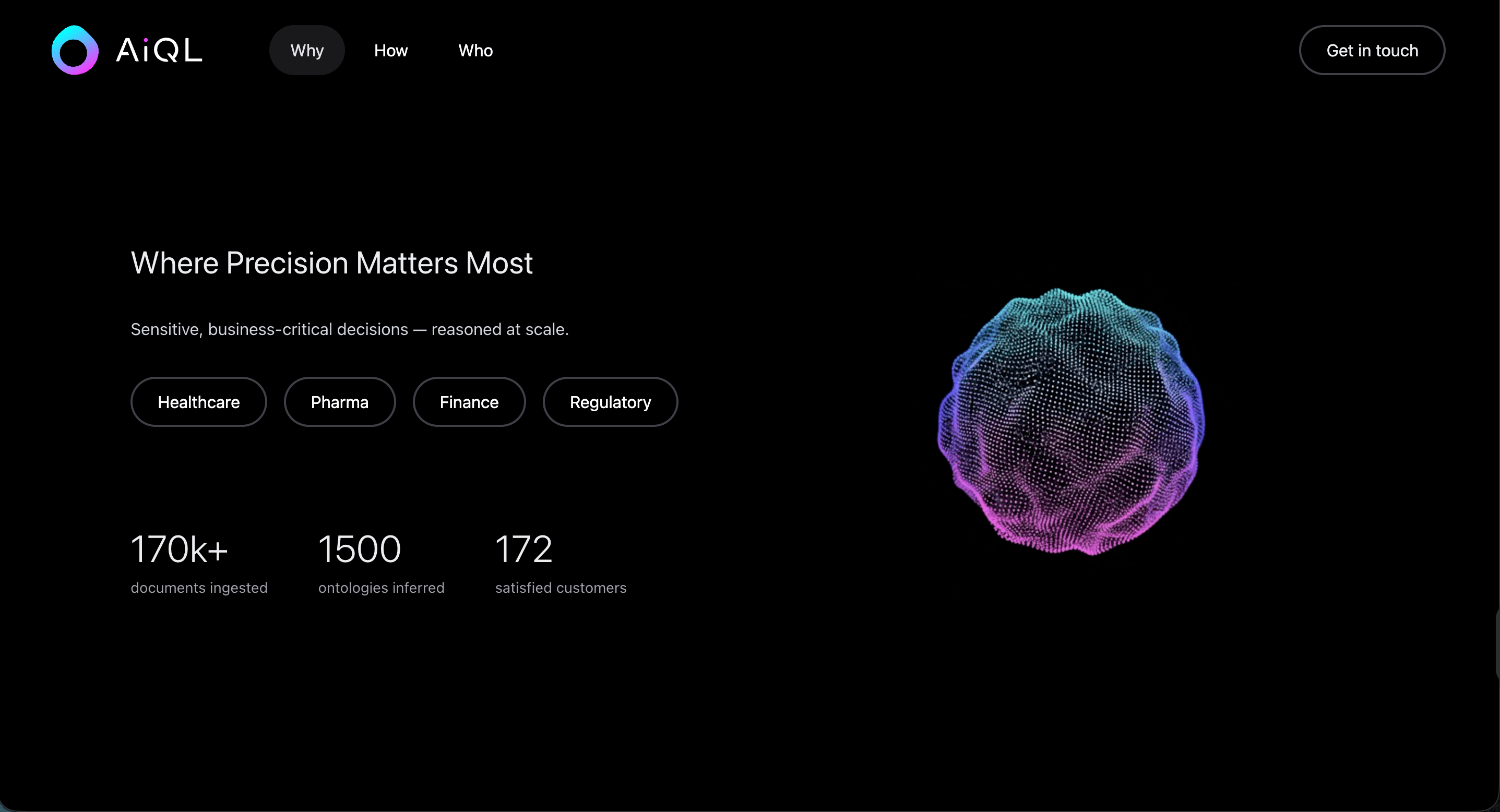Go to the Who navigation tab

click(x=475, y=51)
